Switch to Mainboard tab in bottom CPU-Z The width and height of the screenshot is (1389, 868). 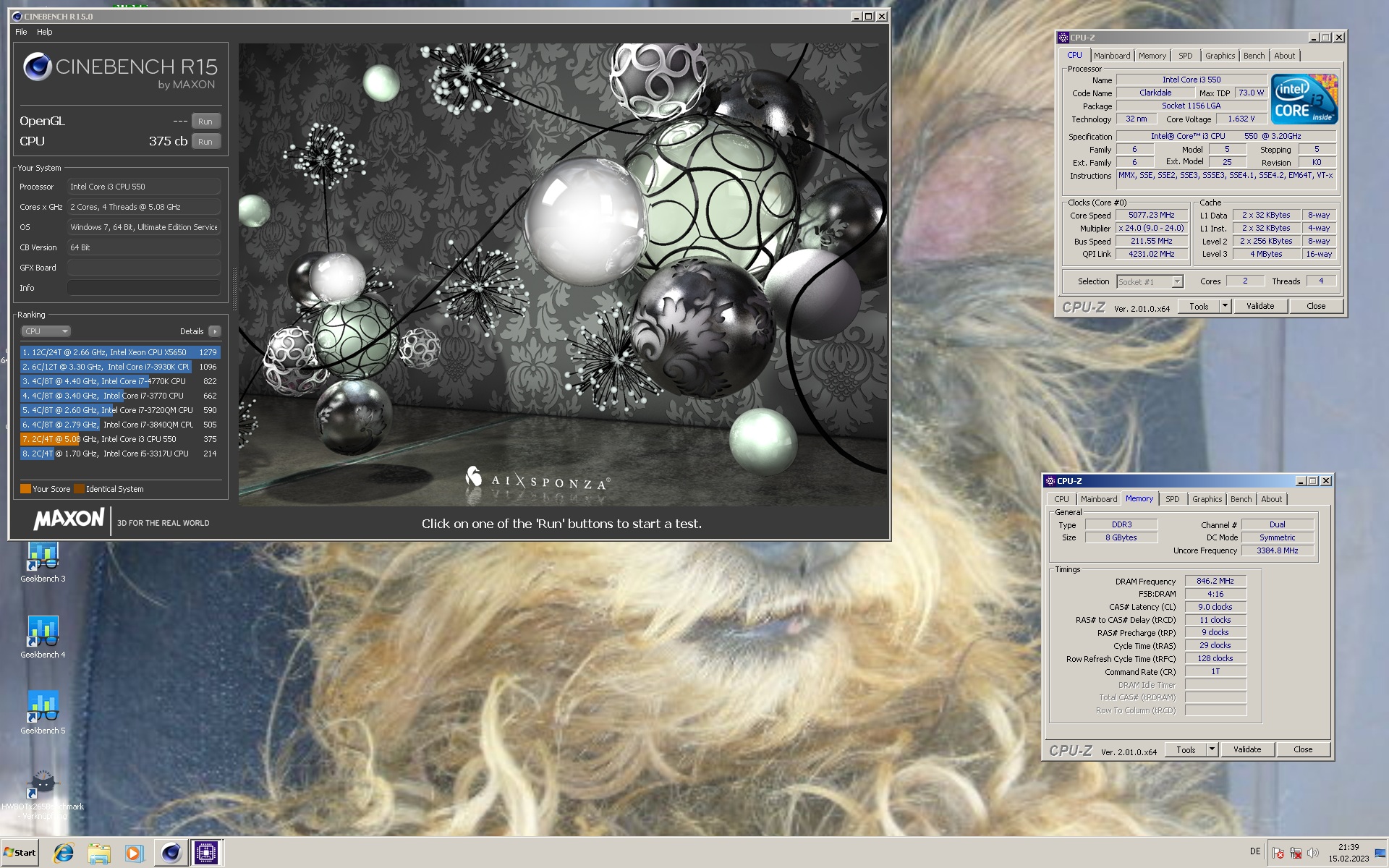point(1099,499)
